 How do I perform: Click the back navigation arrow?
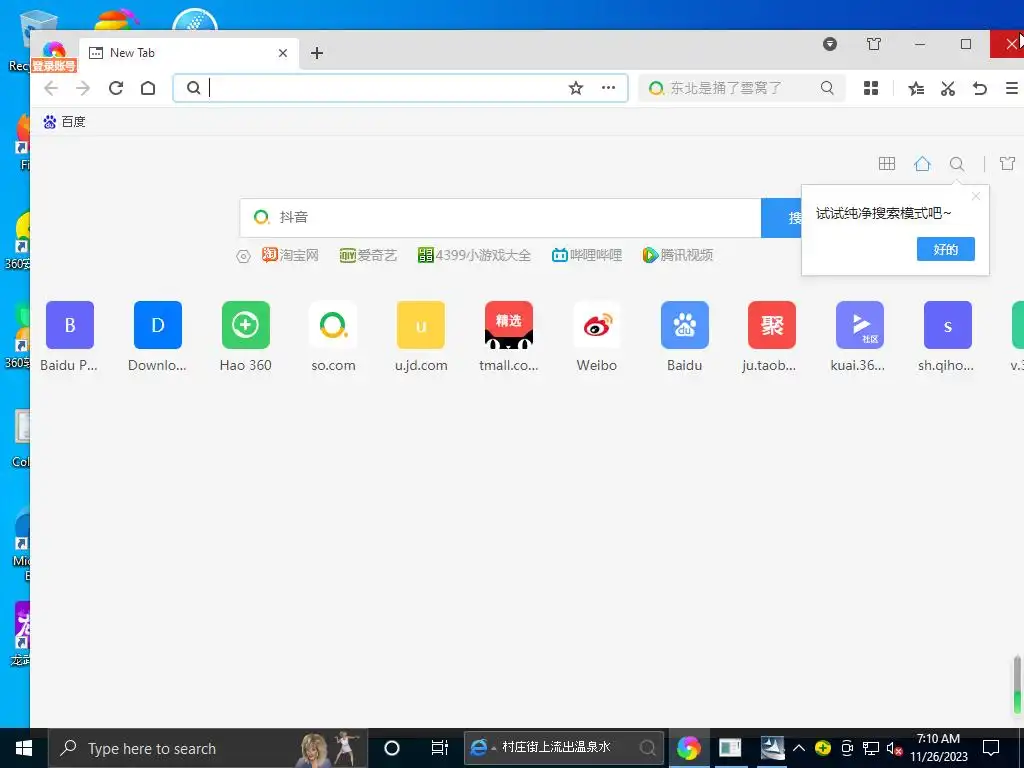[51, 88]
